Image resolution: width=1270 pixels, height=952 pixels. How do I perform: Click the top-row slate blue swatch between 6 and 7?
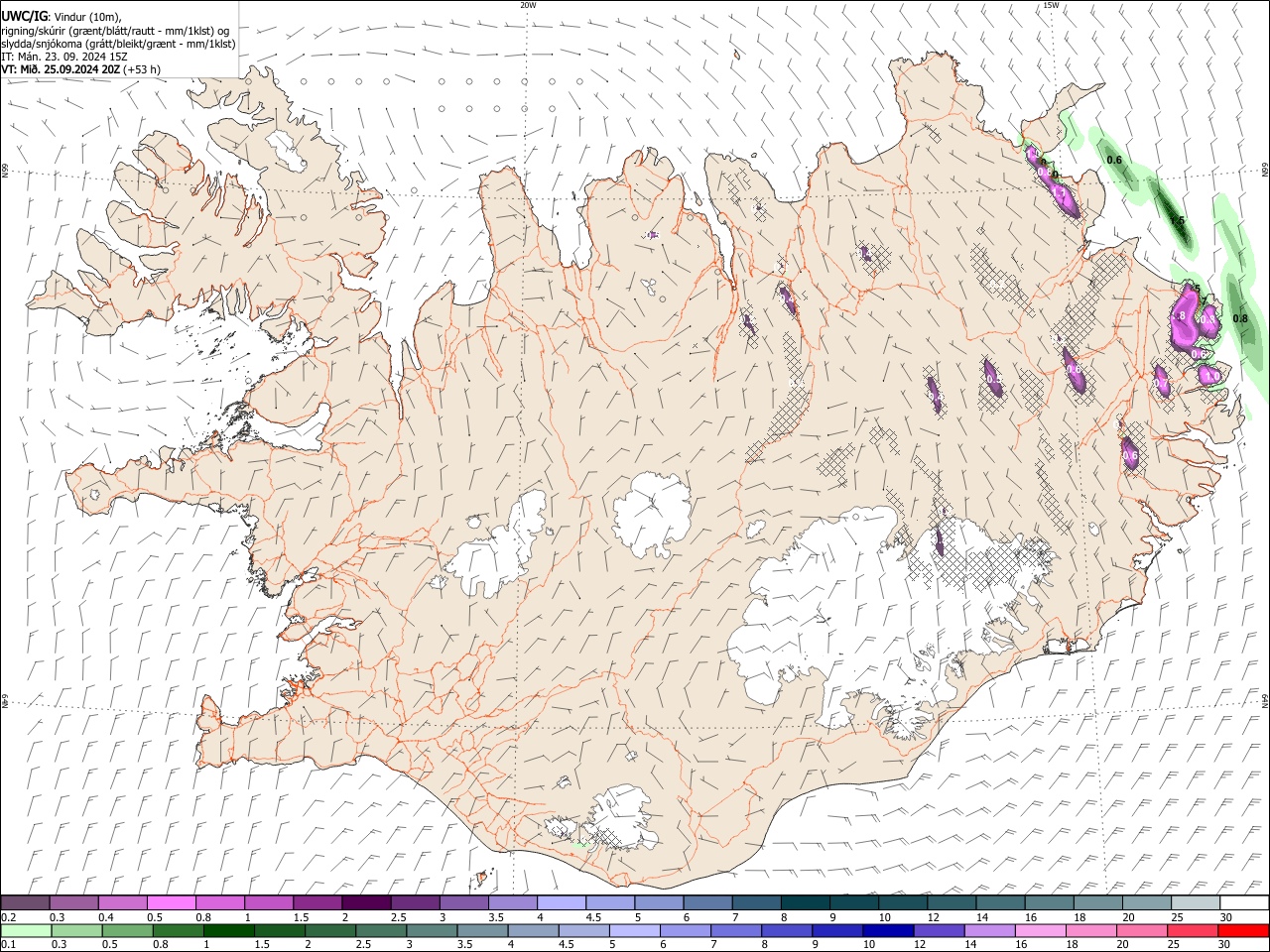click(707, 903)
